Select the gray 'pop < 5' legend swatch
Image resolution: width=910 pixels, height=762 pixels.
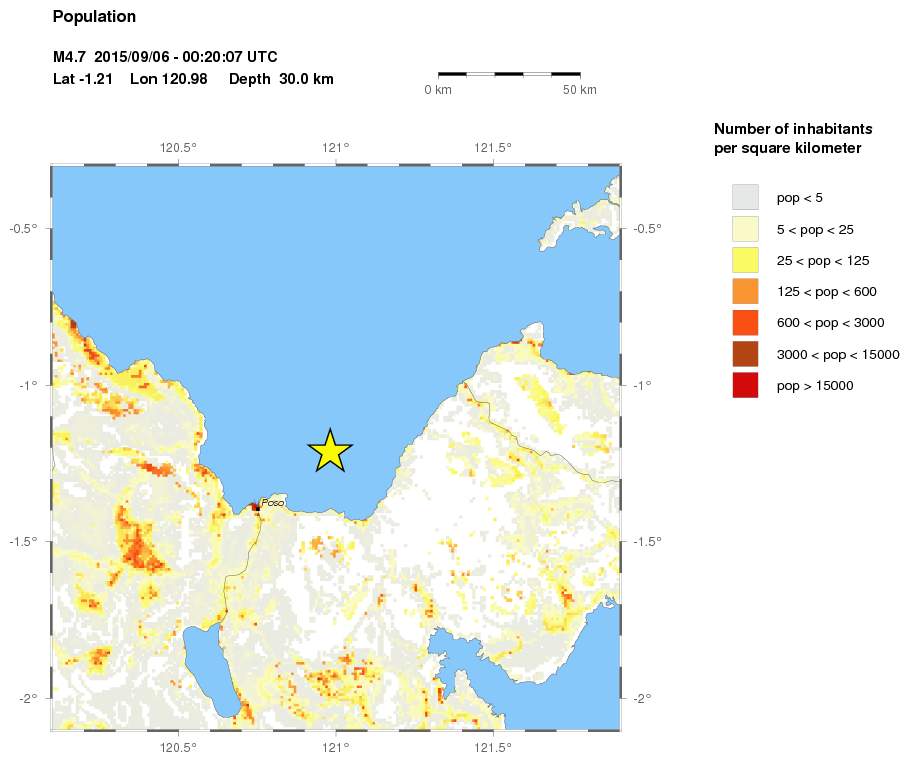coord(745,198)
